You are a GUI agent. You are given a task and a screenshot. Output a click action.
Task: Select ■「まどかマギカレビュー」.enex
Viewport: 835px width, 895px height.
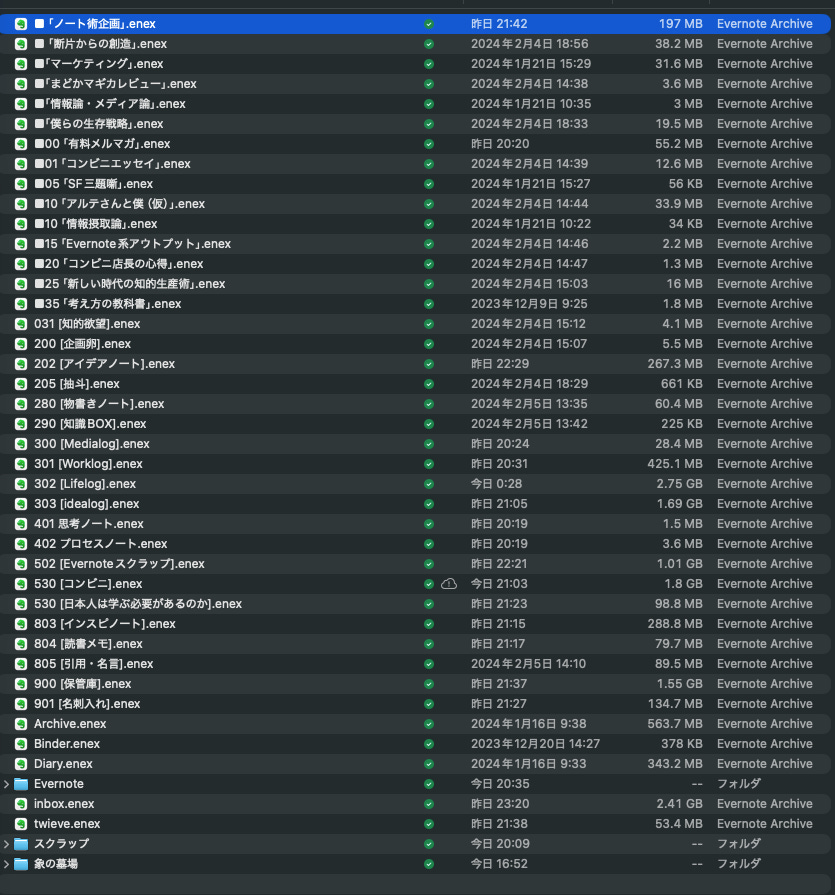click(x=115, y=84)
